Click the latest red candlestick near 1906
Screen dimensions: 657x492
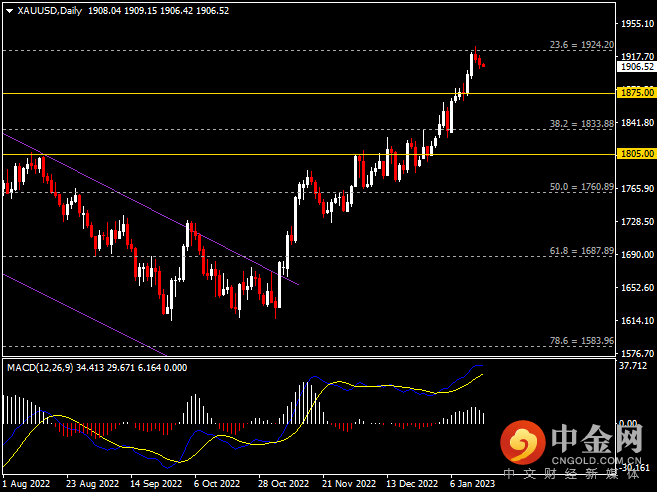pos(483,65)
